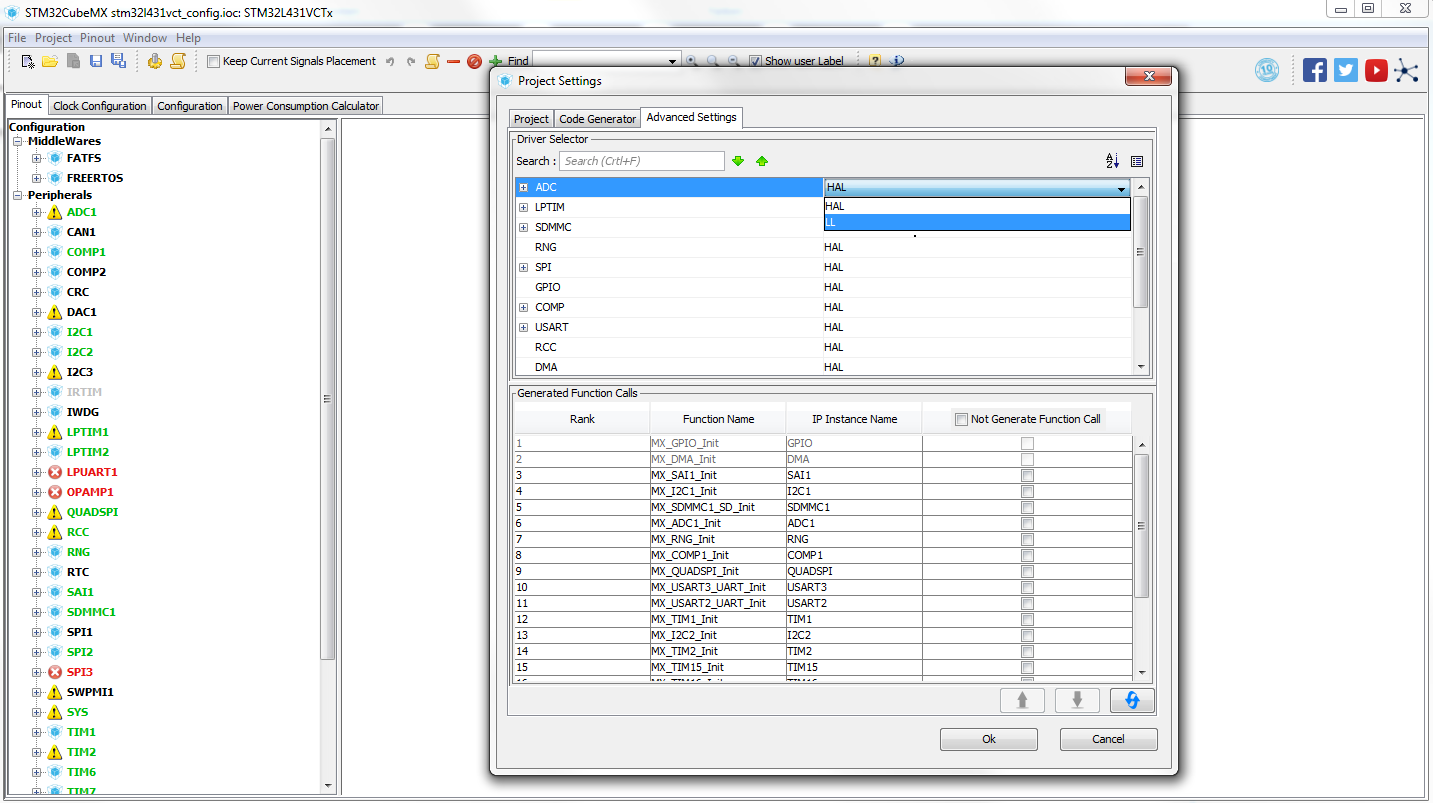The width and height of the screenshot is (1433, 803).
Task: Open the YouTube link icon
Action: pos(1376,70)
